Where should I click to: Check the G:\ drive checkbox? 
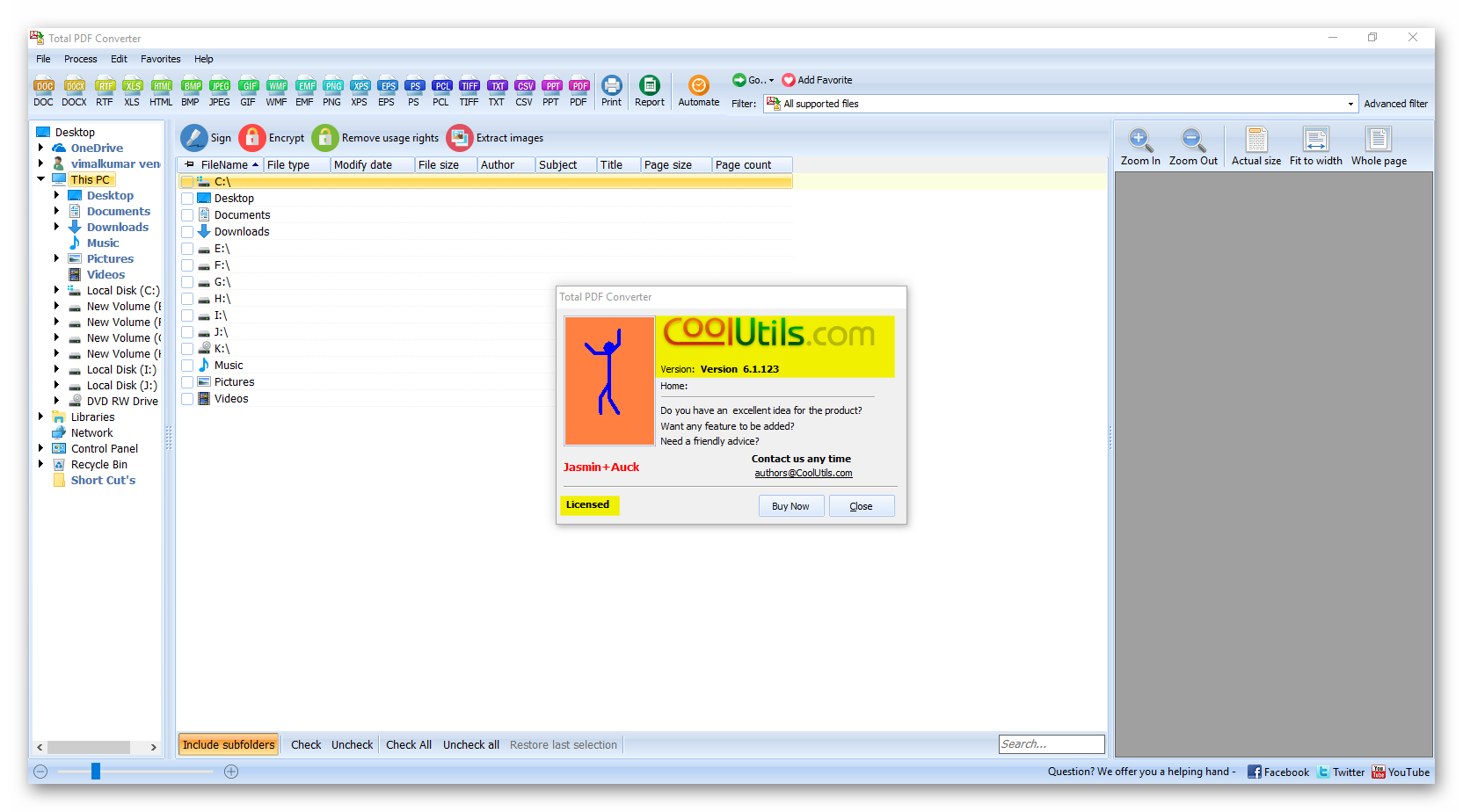point(187,282)
